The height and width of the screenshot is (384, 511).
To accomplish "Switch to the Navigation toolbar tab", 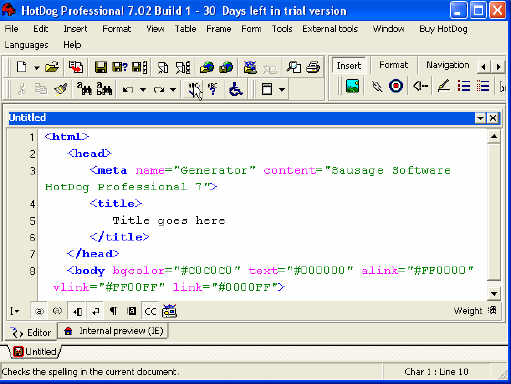I will tap(448, 65).
